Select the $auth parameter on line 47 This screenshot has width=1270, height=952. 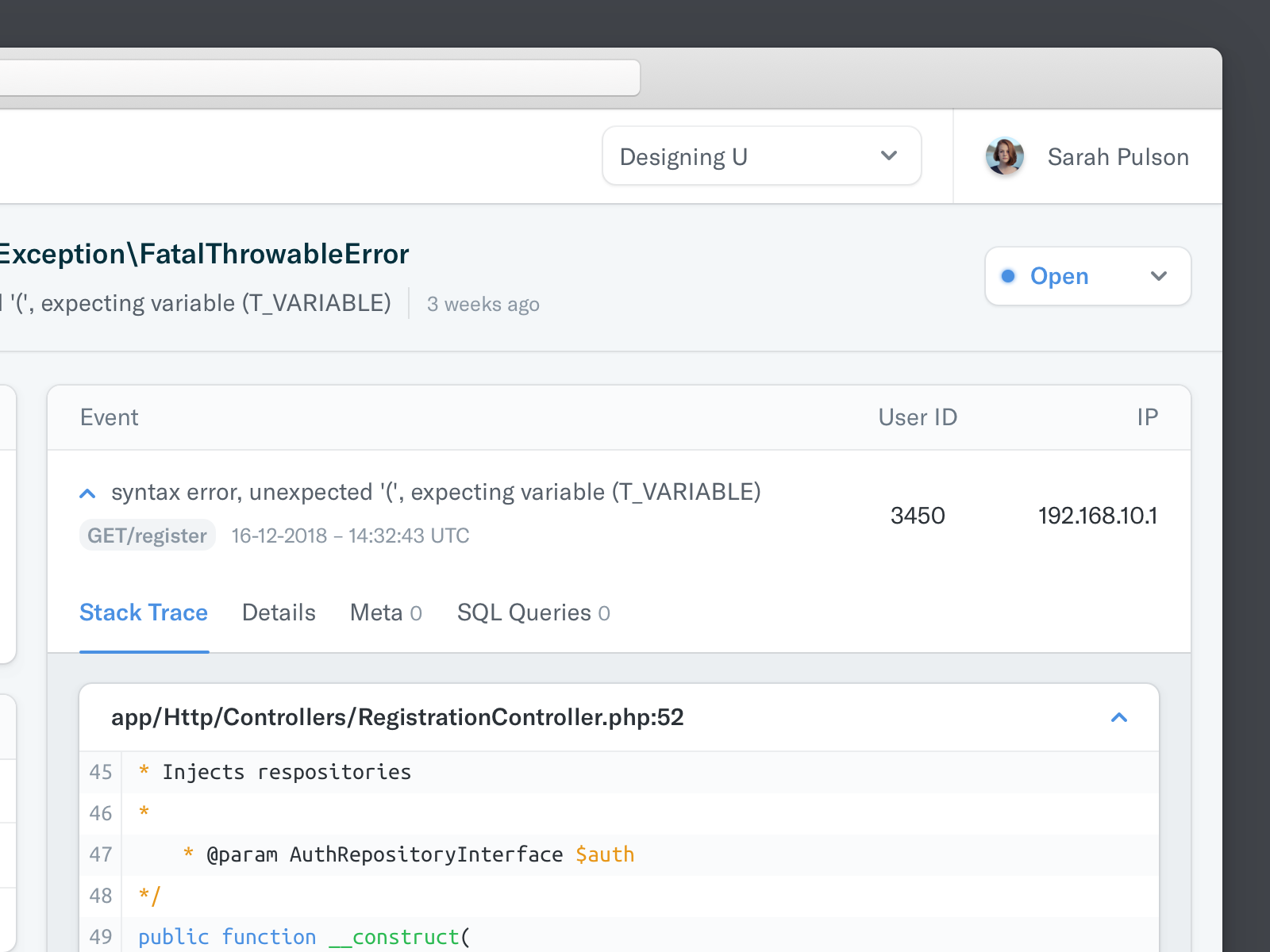605,854
